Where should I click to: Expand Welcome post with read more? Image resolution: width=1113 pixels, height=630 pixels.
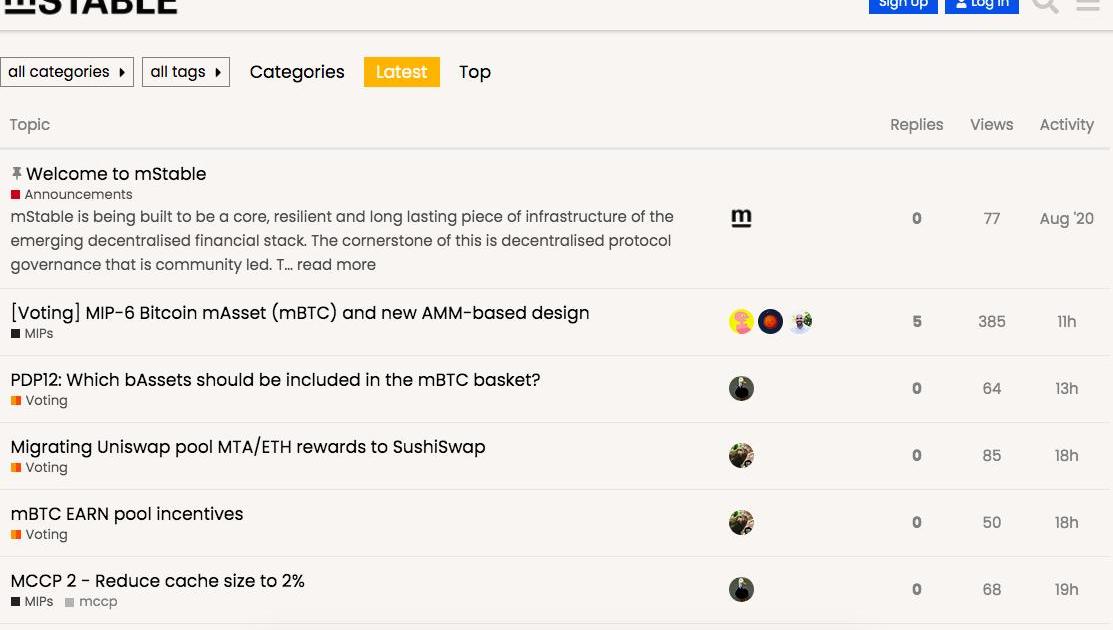click(336, 265)
